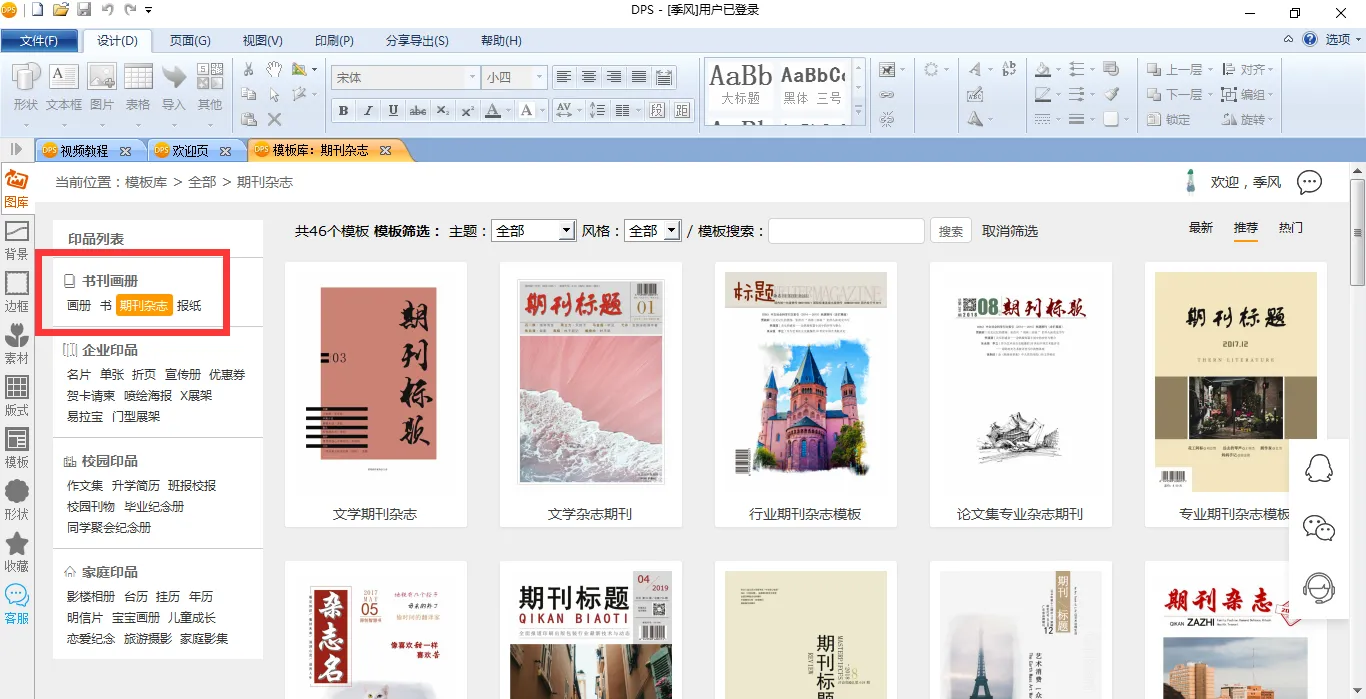Expand the 主题 theme filter dropdown
Screen dimensions: 1366x699
tap(567, 231)
